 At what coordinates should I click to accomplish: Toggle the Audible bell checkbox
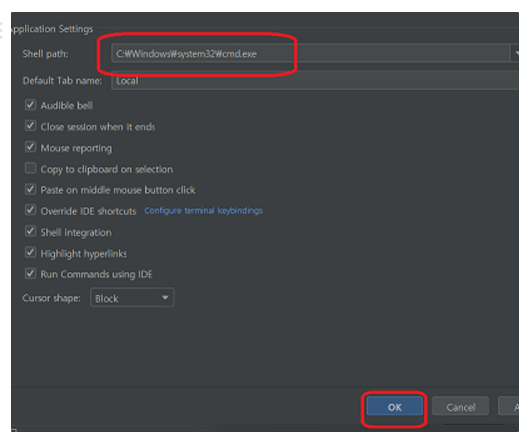[x=30, y=105]
